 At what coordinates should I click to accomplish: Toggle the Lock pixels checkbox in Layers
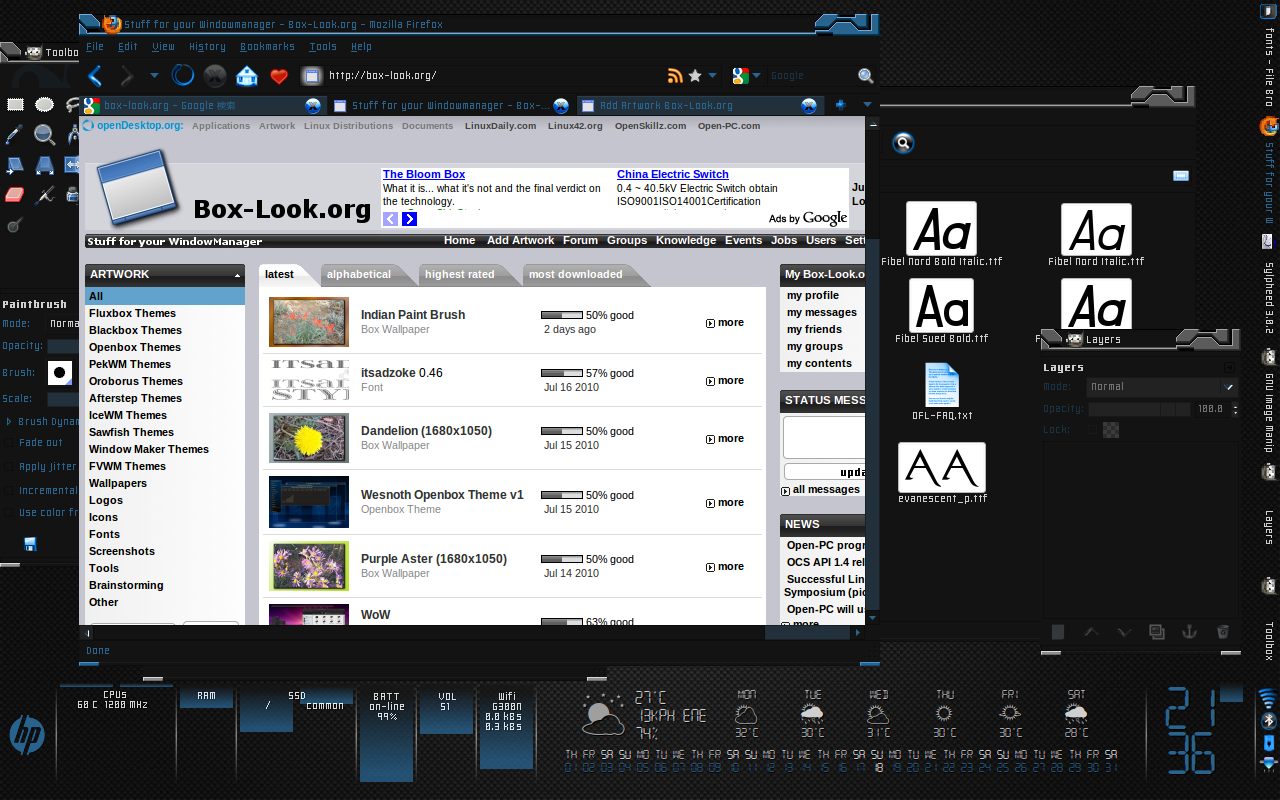click(1092, 430)
